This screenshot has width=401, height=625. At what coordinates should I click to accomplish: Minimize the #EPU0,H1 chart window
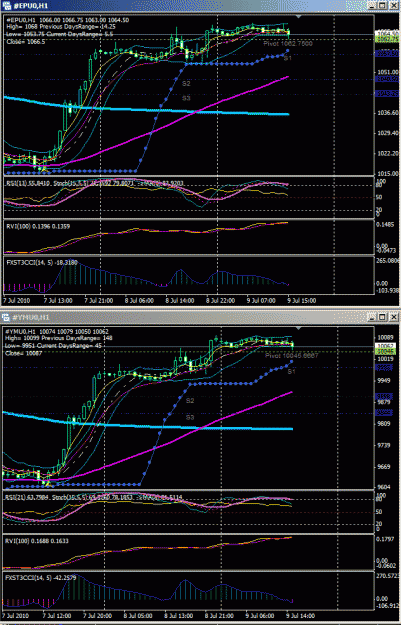pos(372,5)
